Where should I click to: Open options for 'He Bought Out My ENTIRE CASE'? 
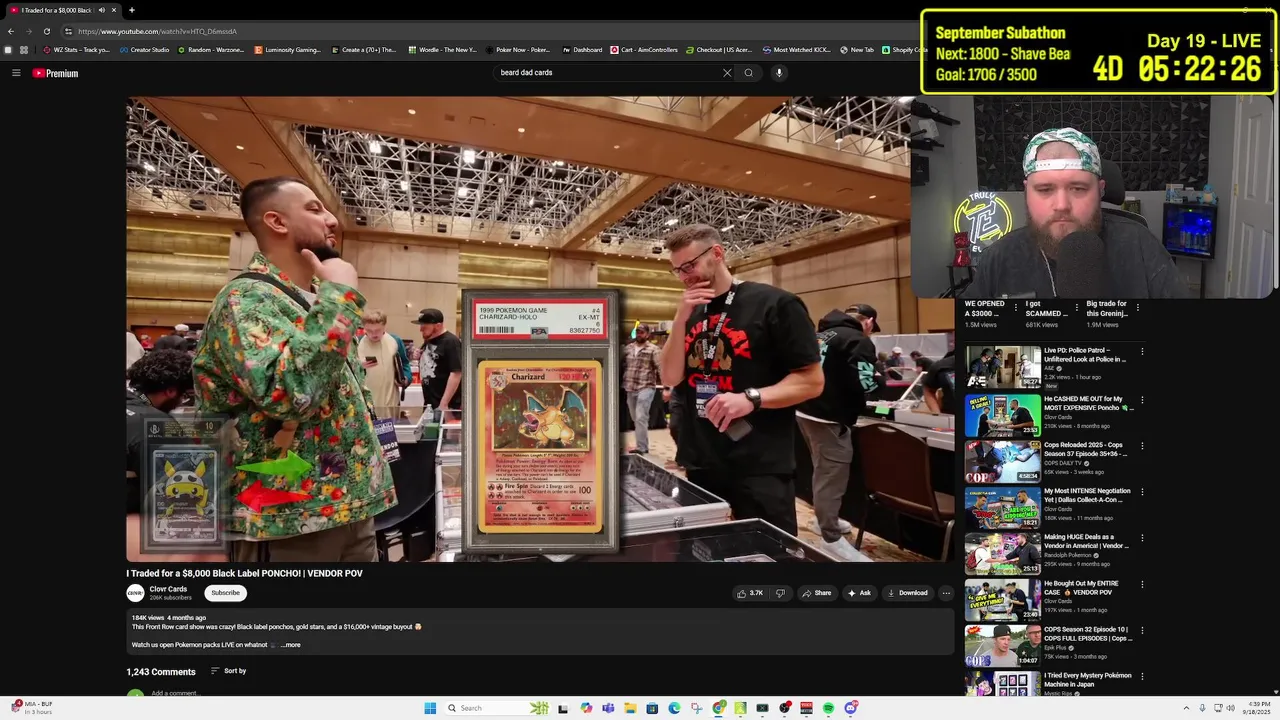[1142, 585]
